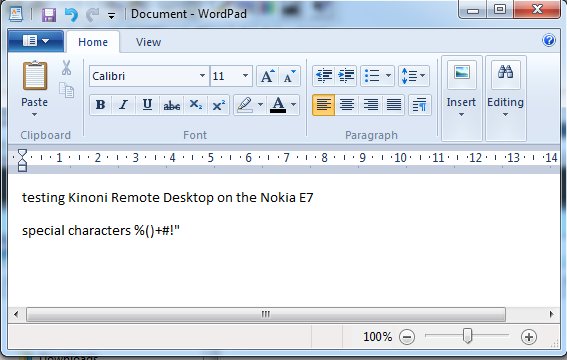Click the scroll left arrow
This screenshot has height=360, width=567.
[16, 314]
